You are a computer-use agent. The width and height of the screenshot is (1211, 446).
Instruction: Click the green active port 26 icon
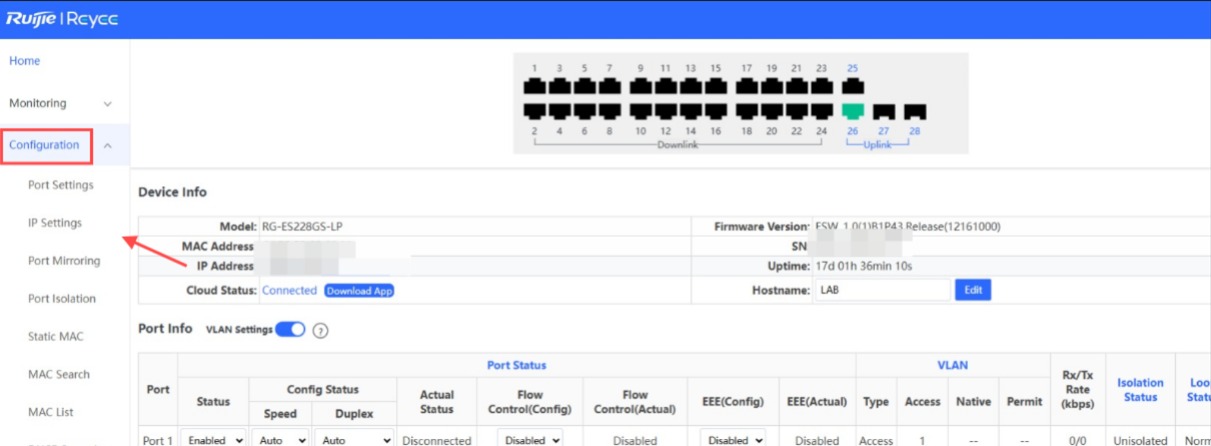pos(852,110)
